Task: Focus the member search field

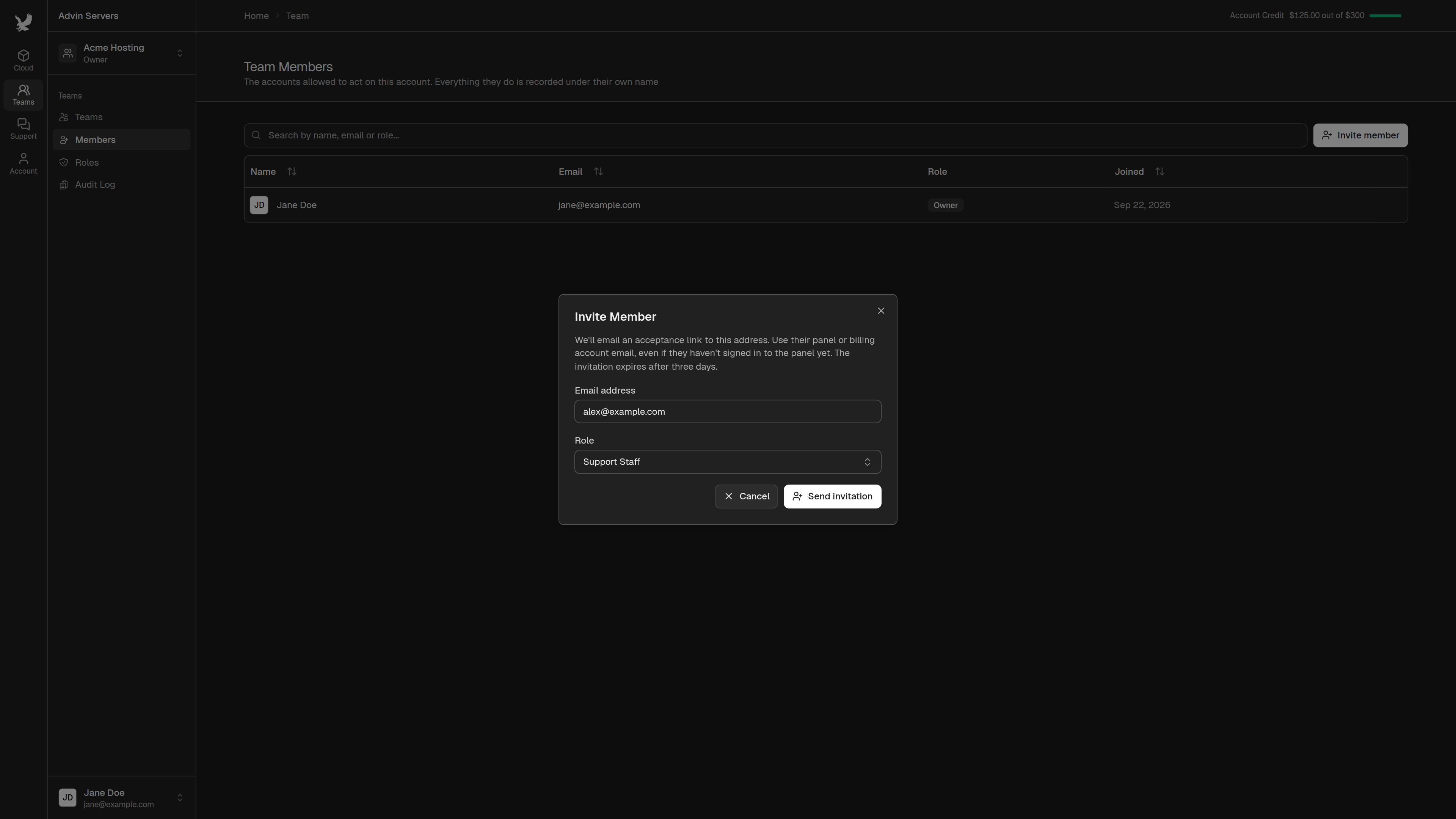Action: [775, 135]
